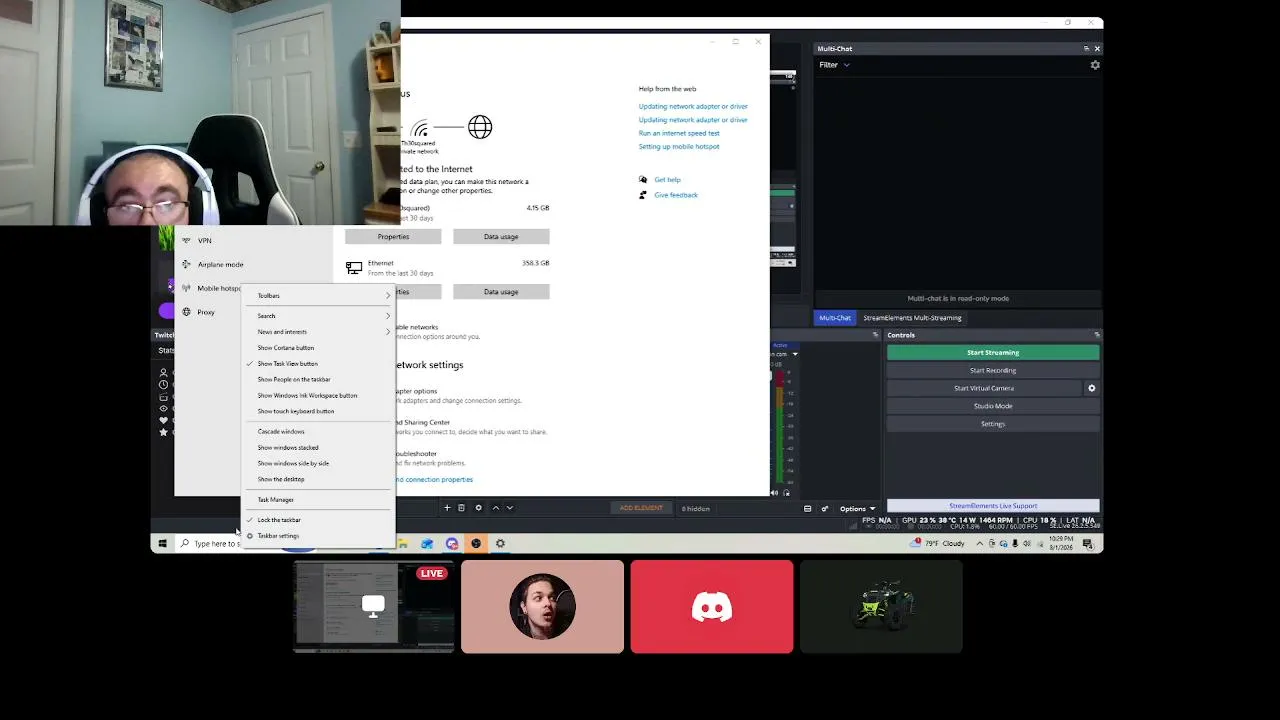Open the action center notification icon

pos(1087,544)
